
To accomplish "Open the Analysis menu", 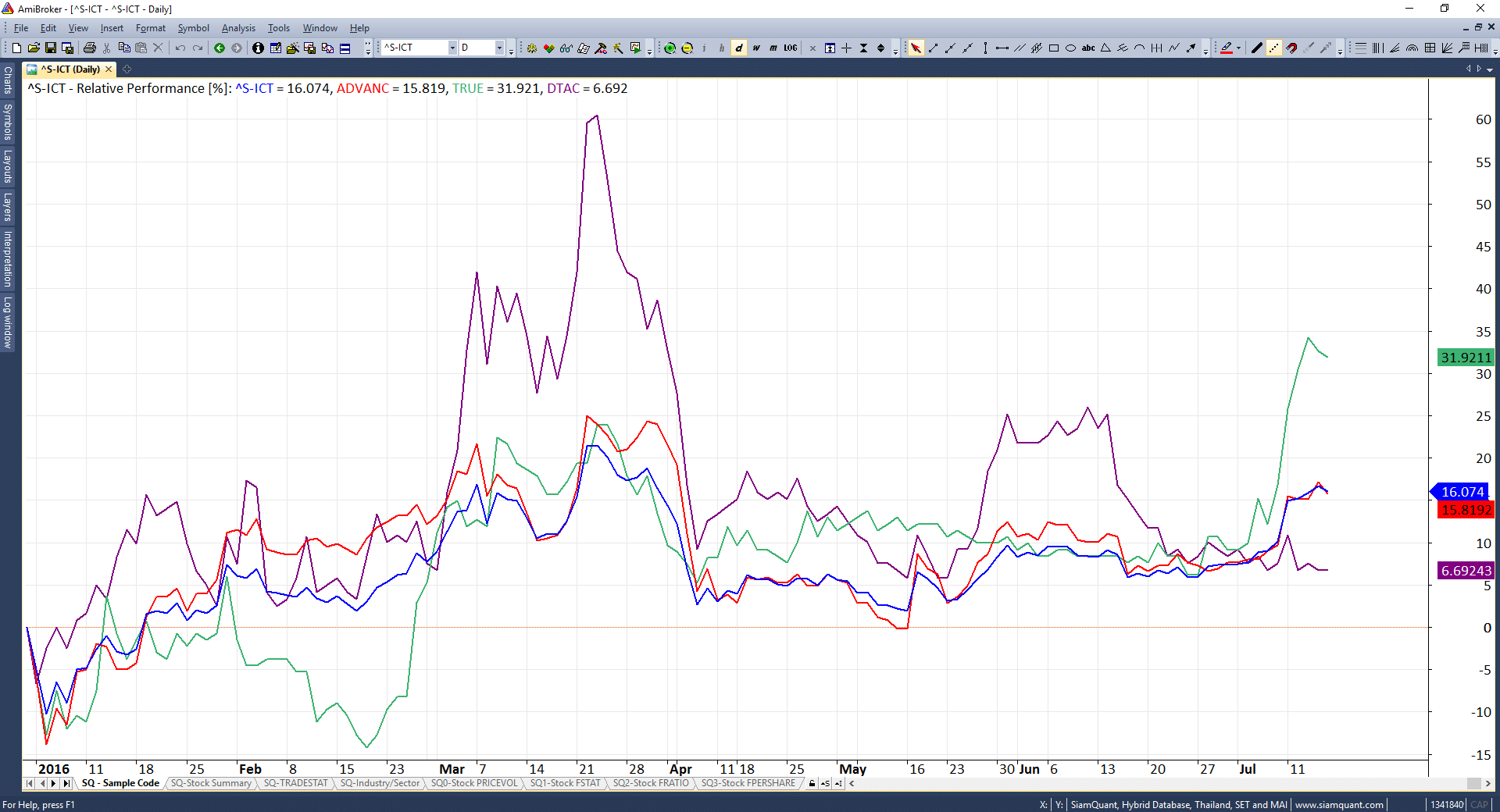I will point(238,28).
